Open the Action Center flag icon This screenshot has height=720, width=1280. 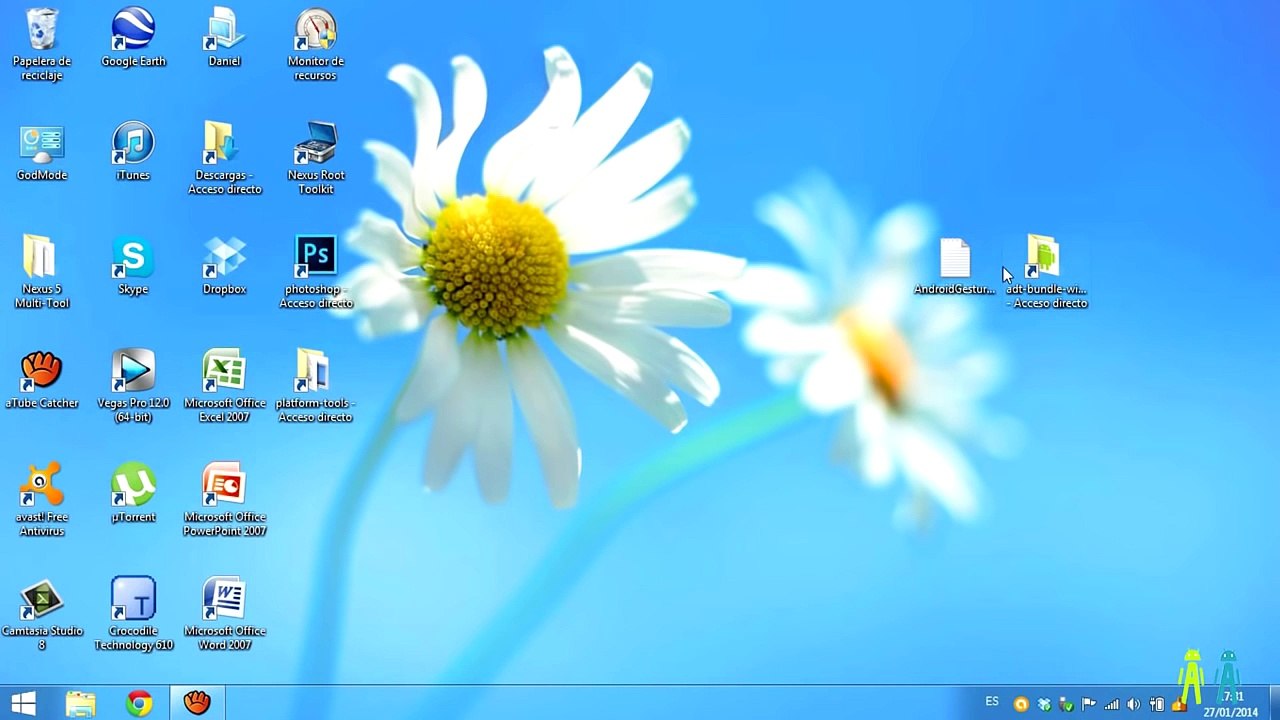tap(1088, 705)
